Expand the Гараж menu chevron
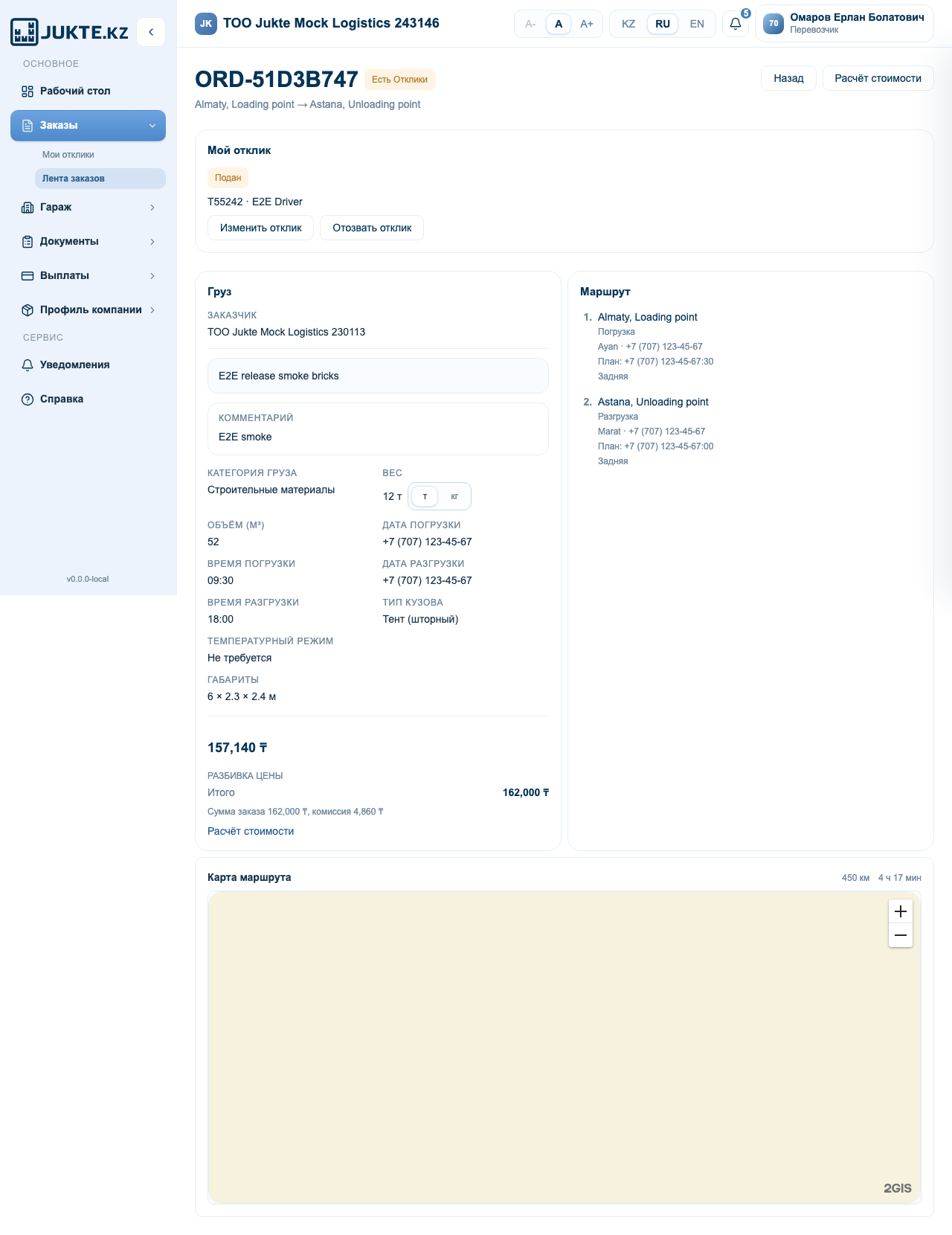 pyautogui.click(x=152, y=208)
